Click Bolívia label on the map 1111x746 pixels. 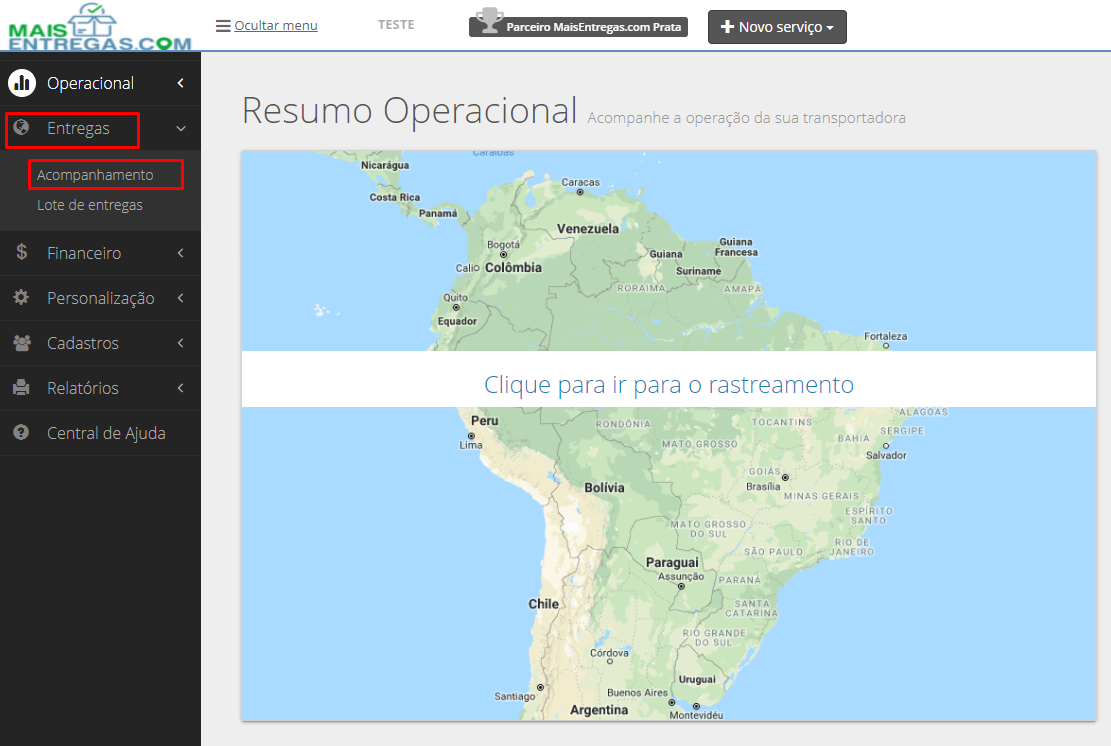point(604,487)
